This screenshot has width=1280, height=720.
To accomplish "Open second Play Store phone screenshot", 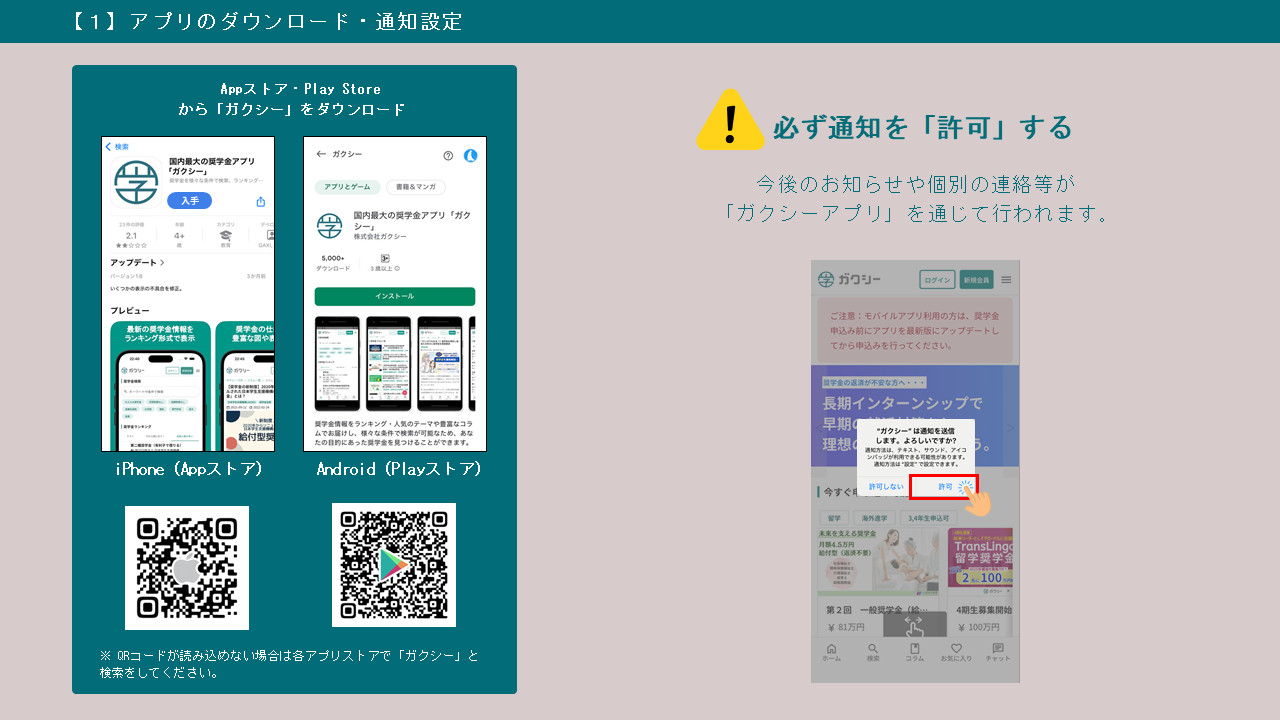I will click(388, 364).
